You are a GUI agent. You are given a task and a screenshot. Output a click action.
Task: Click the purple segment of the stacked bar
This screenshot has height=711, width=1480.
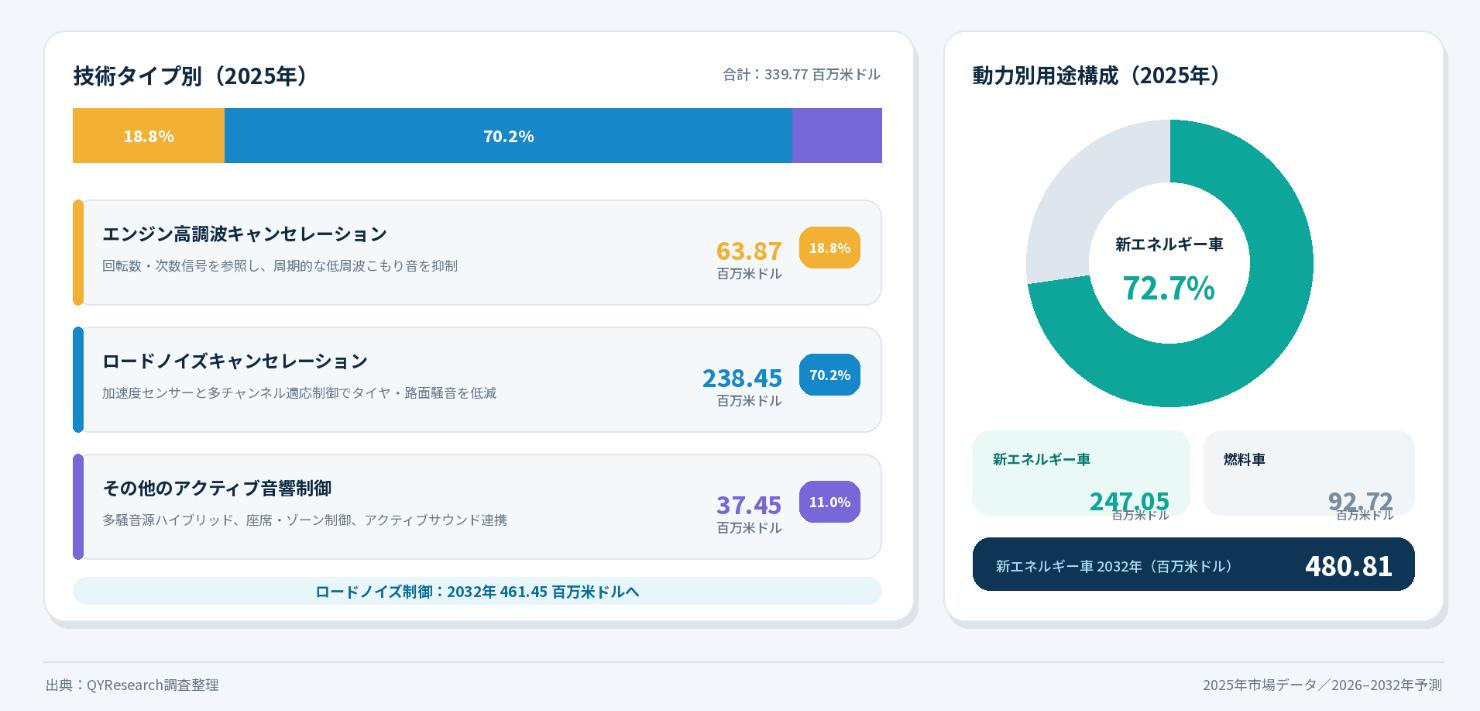[x=837, y=135]
